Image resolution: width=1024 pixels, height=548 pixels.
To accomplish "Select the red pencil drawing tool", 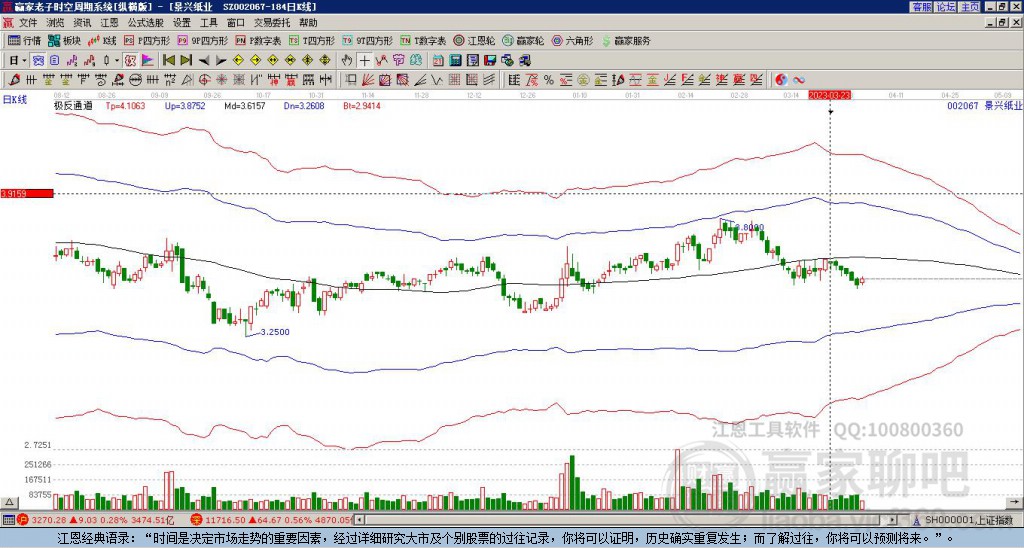I will 13,80.
